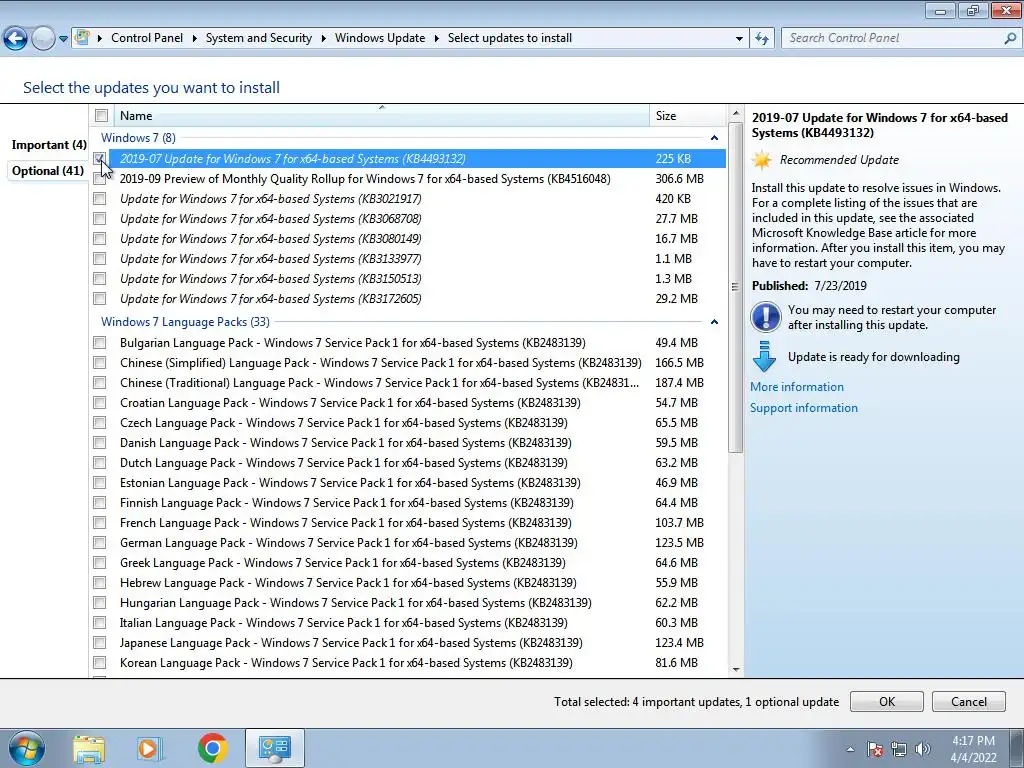The height and width of the screenshot is (768, 1024).
Task: Click the Forward navigation arrow button
Action: [43, 39]
